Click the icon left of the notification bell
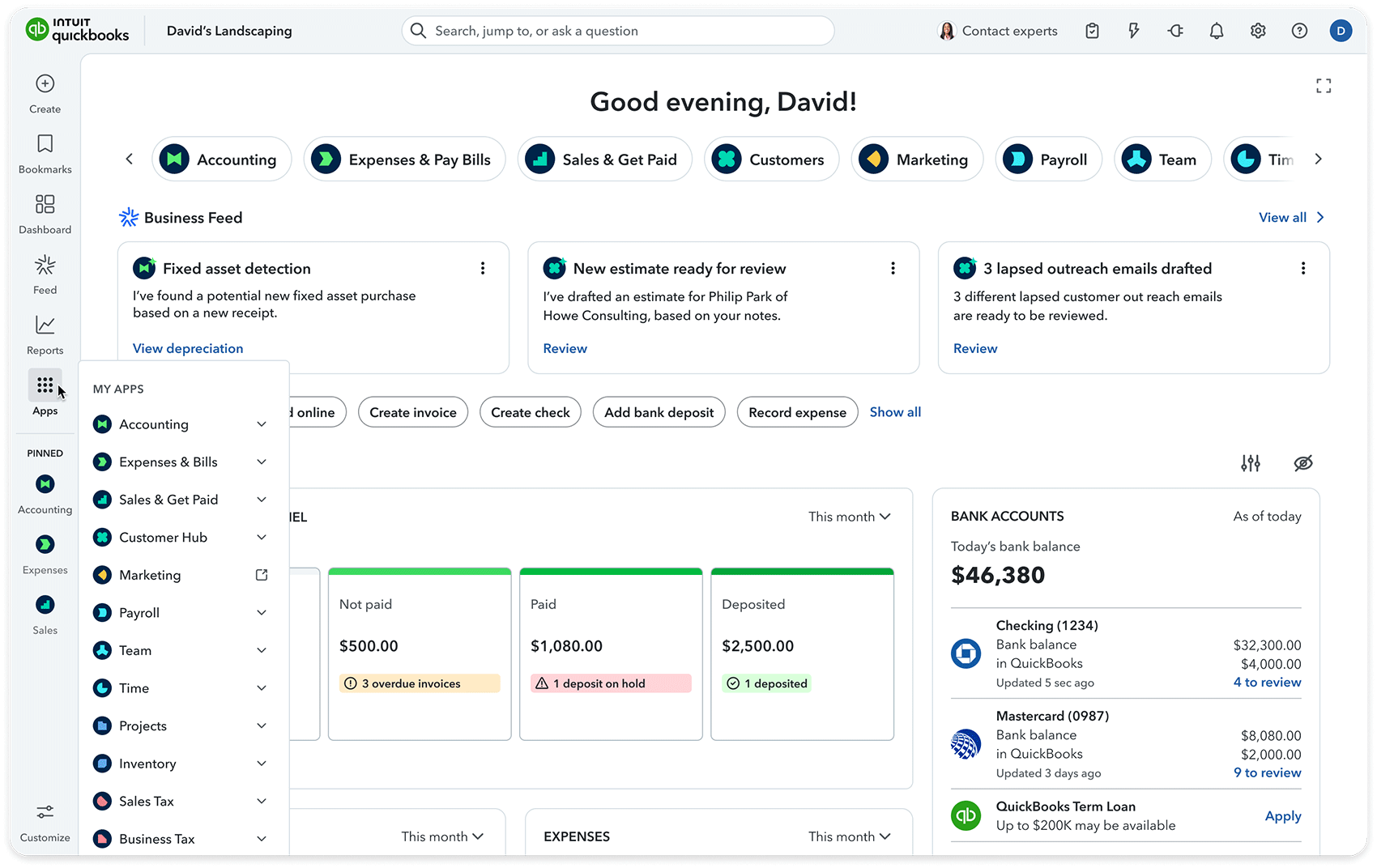Screen dimensions: 1377x868 (x=1175, y=31)
